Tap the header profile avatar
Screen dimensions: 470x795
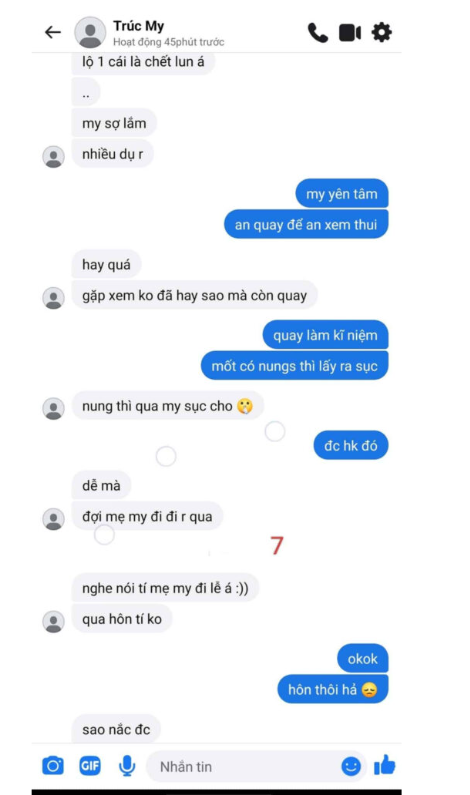click(x=90, y=32)
